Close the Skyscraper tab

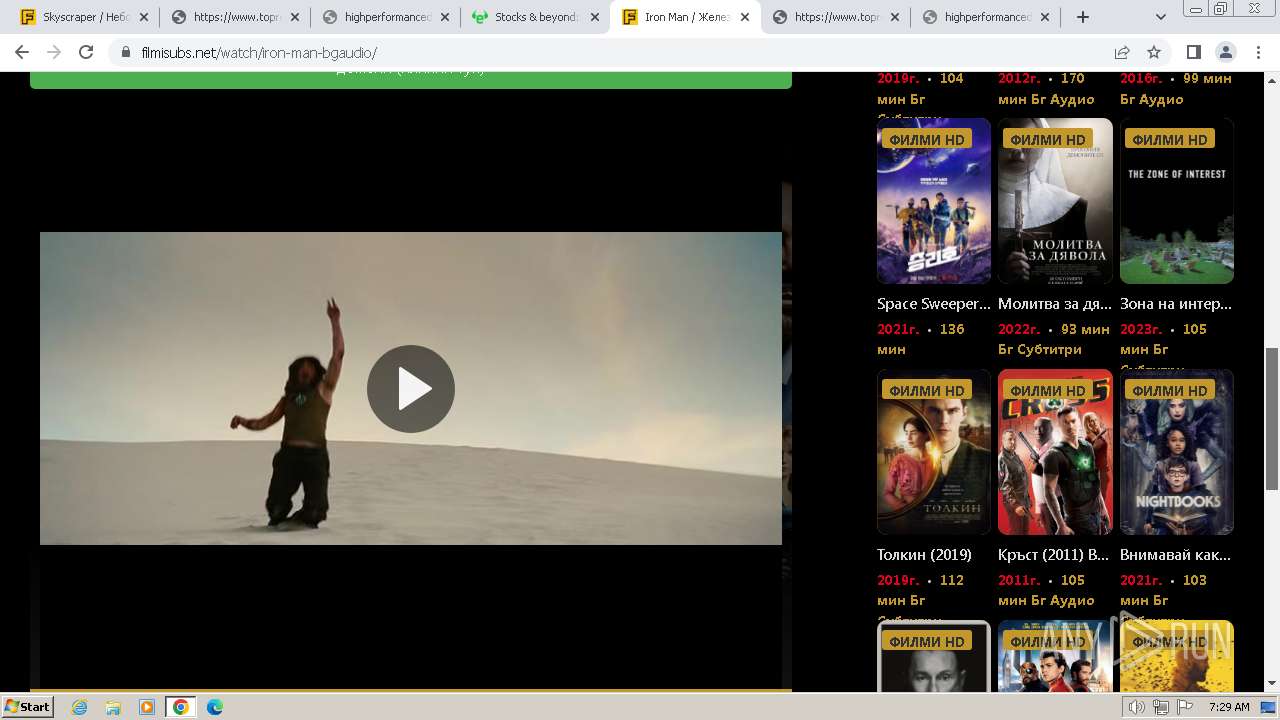(x=144, y=17)
